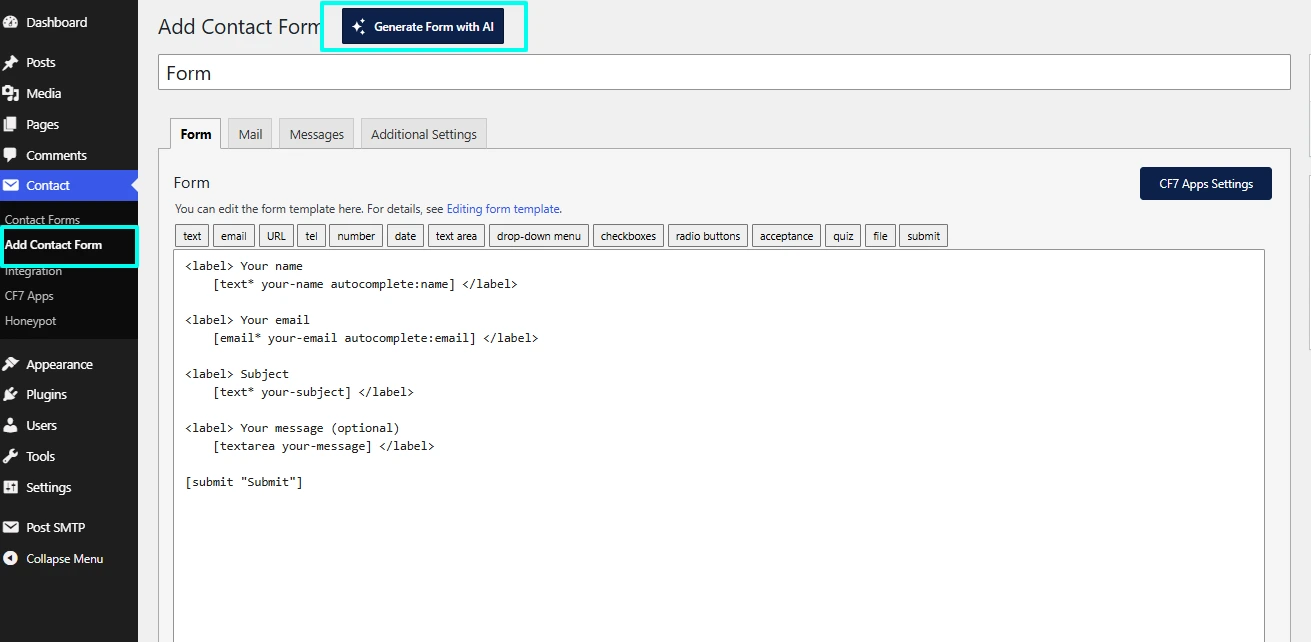Insert a checkboxes tag
The image size is (1311, 642).
[x=628, y=236]
